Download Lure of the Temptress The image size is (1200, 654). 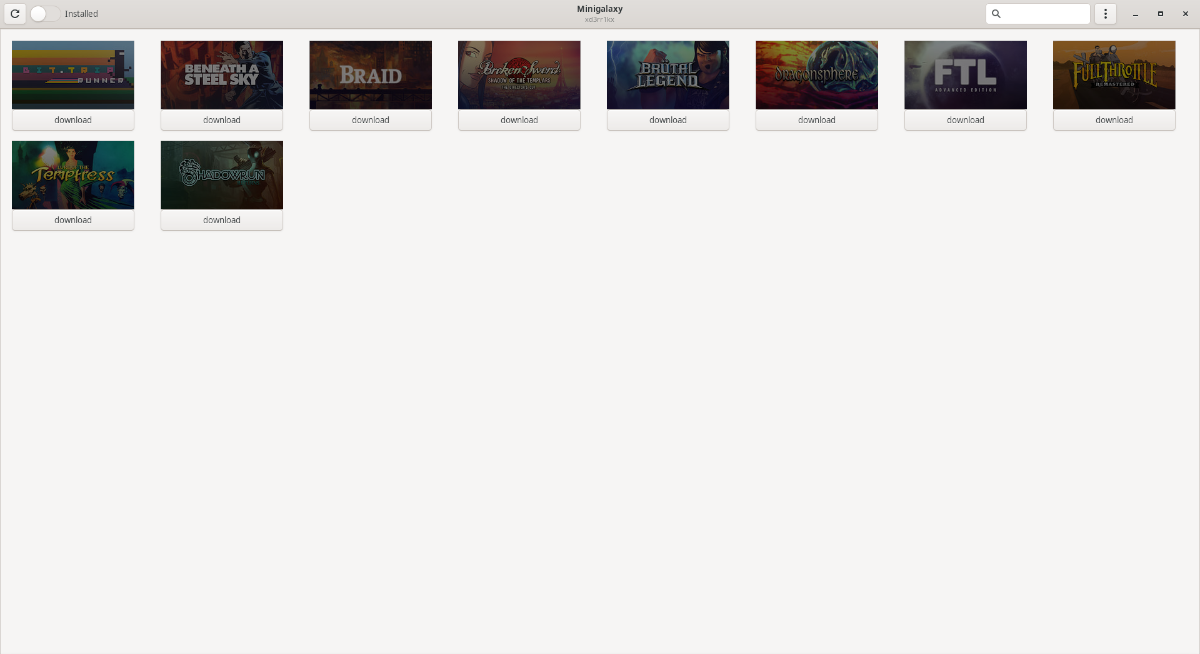pyautogui.click(x=73, y=219)
